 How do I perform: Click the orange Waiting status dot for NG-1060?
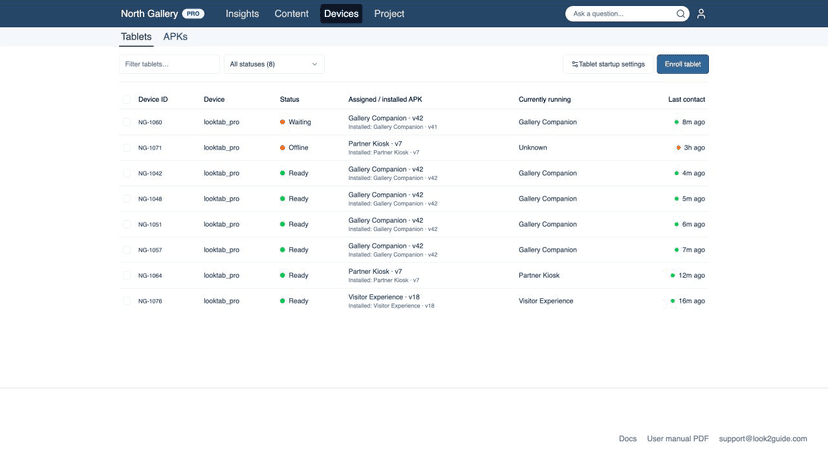click(x=283, y=122)
